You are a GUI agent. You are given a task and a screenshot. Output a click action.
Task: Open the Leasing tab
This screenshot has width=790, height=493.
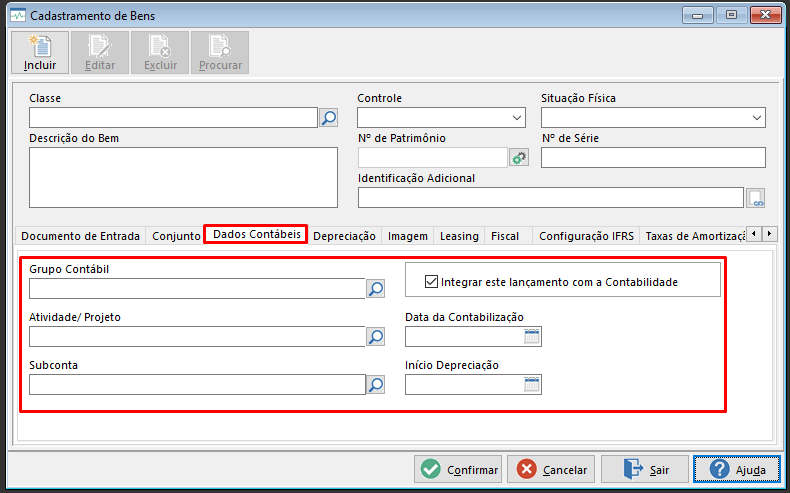tap(459, 236)
